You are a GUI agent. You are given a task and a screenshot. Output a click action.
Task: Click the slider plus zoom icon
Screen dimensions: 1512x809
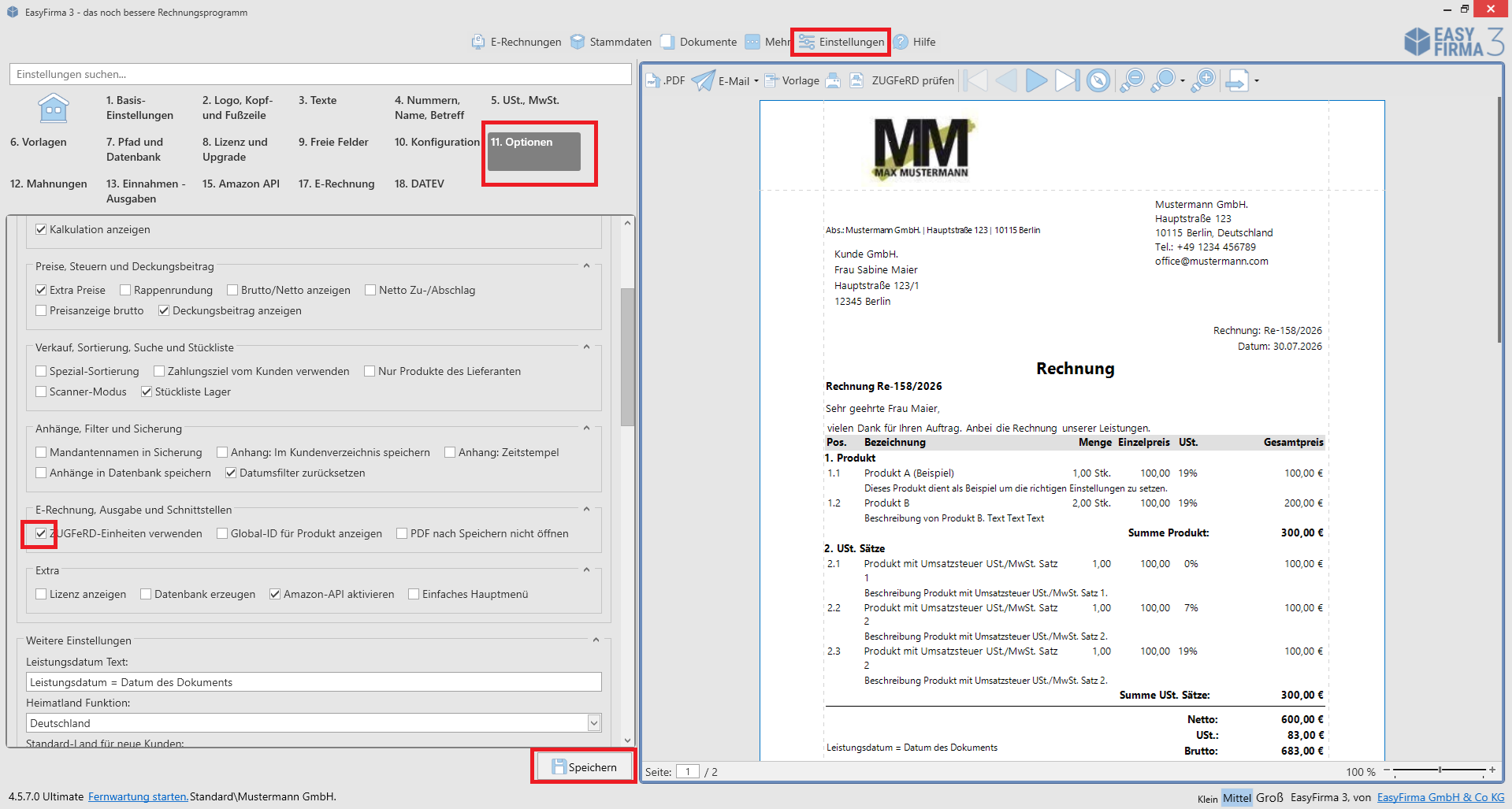click(x=1492, y=770)
